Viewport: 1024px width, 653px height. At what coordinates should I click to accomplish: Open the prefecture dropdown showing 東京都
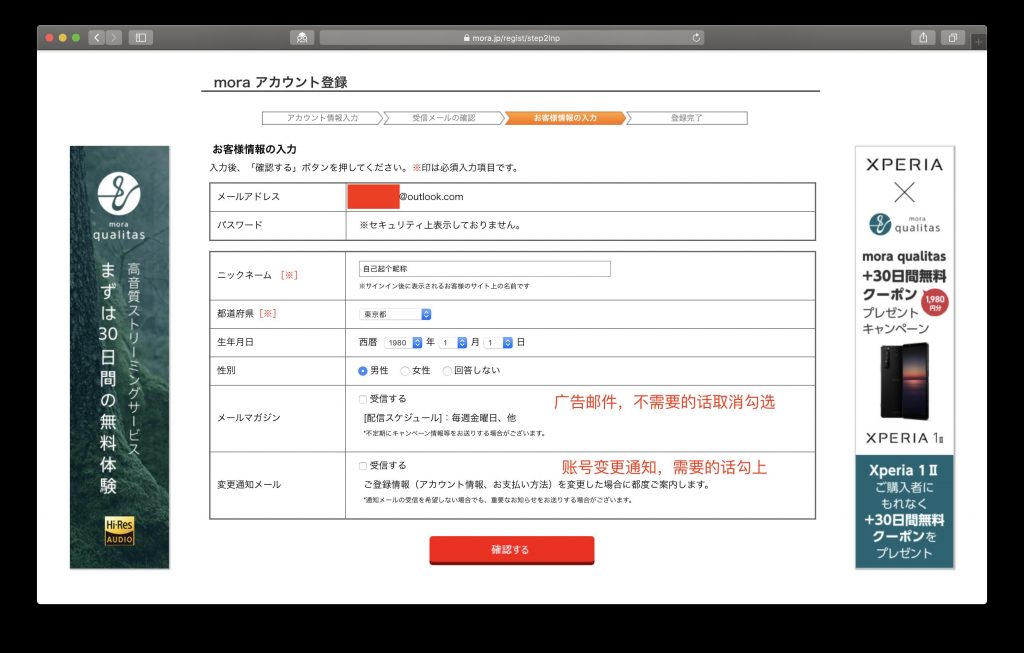(395, 314)
